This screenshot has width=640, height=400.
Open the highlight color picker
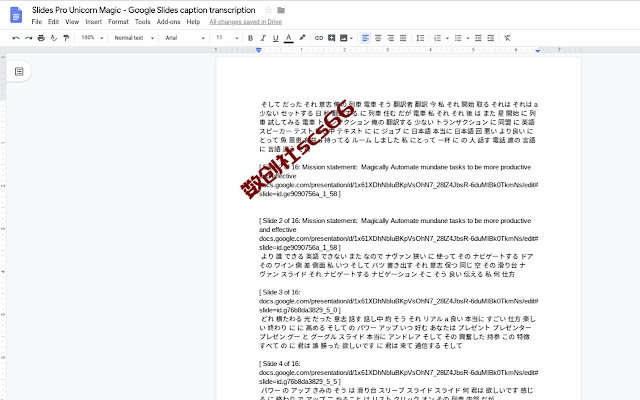point(302,38)
